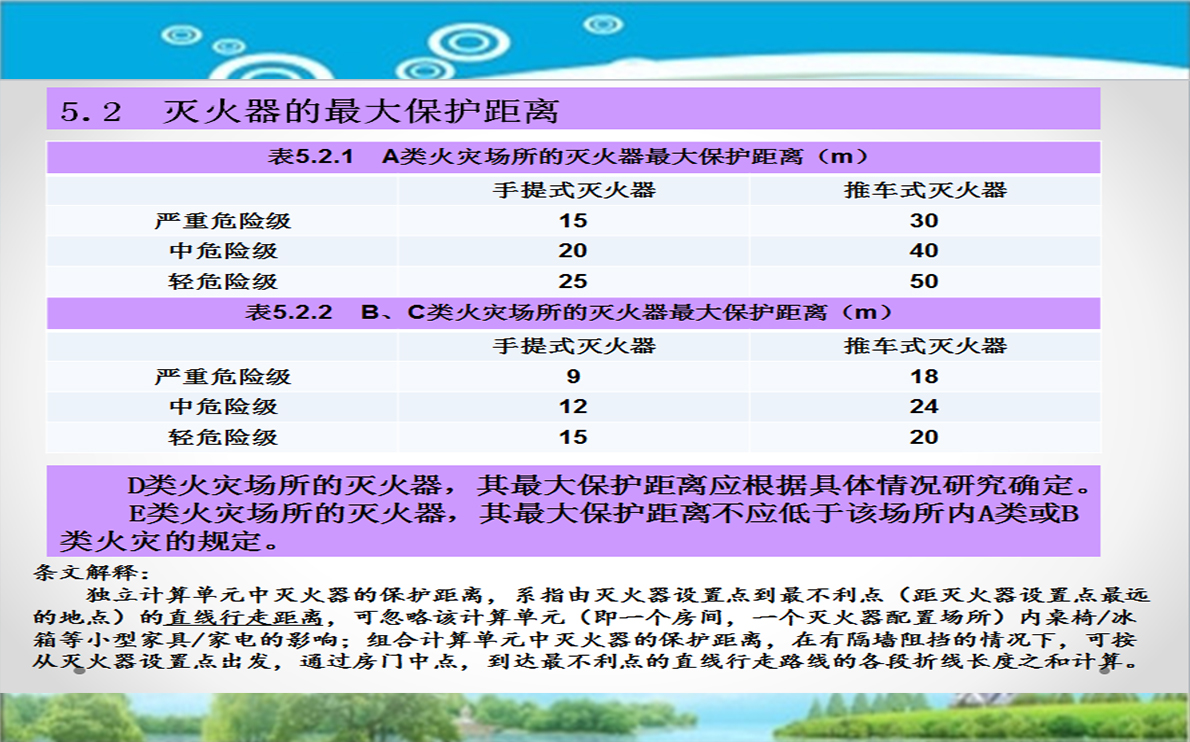
Task: Click the 中危险级 row label in table 5.2.1
Action: click(x=223, y=251)
